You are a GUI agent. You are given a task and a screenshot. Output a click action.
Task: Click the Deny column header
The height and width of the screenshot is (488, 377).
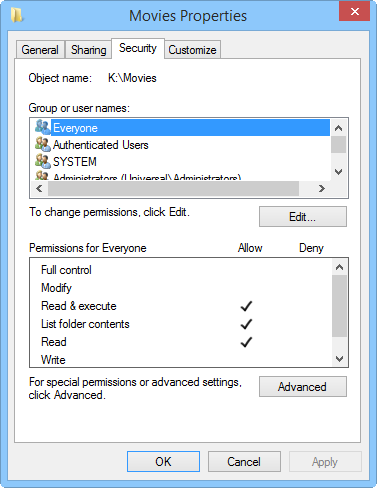click(311, 248)
